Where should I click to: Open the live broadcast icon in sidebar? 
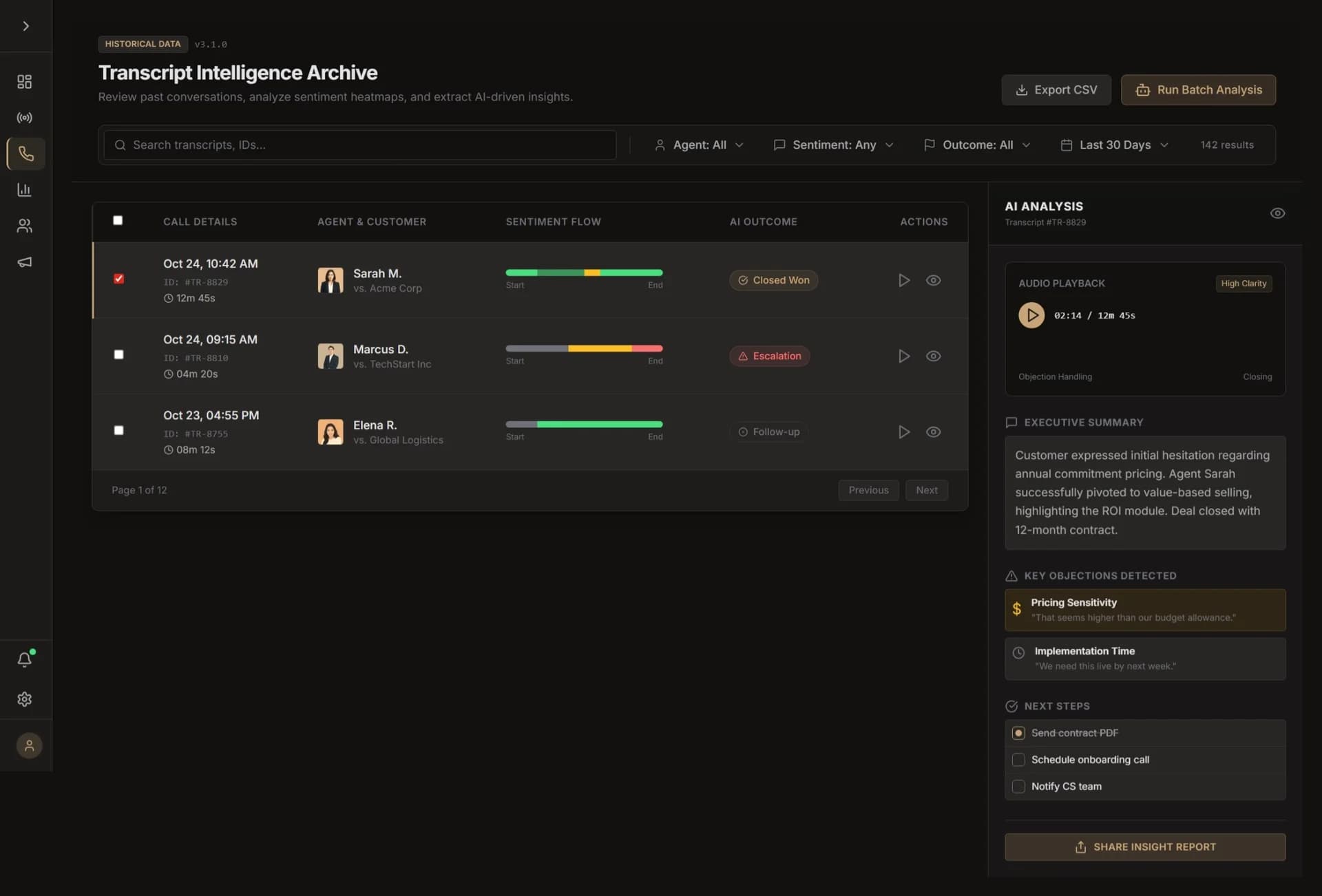[x=25, y=118]
